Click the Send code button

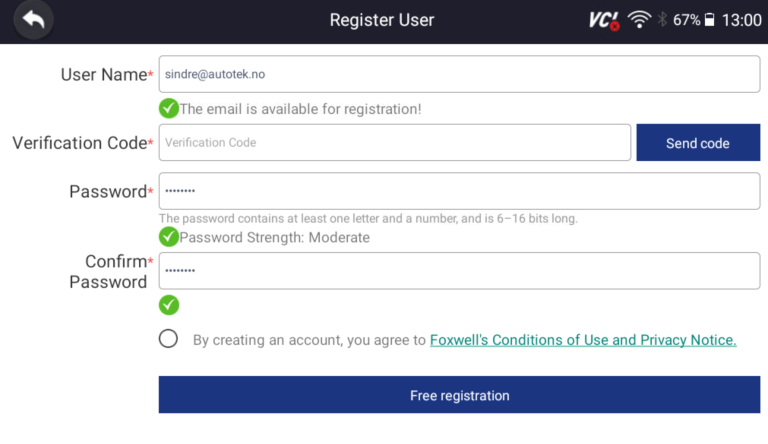point(698,143)
